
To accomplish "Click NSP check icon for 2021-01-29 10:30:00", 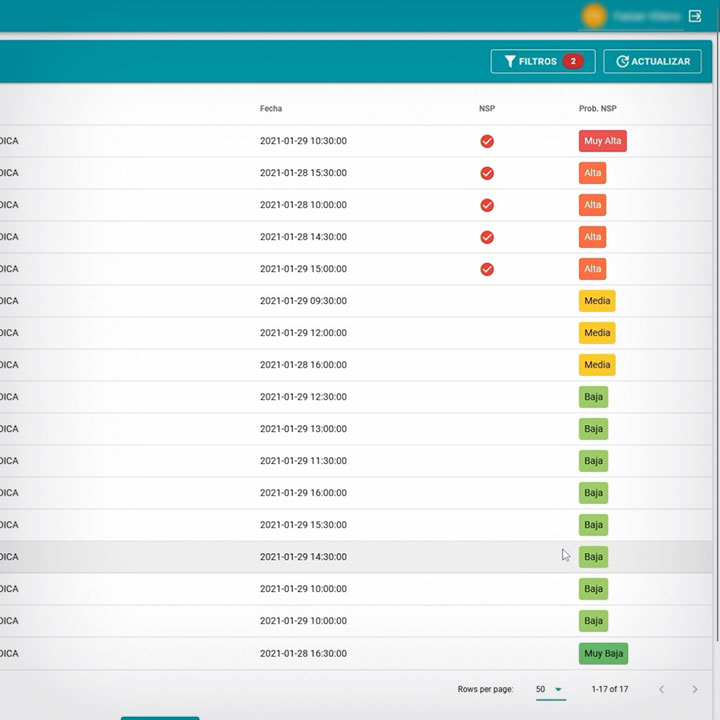I will (487, 141).
